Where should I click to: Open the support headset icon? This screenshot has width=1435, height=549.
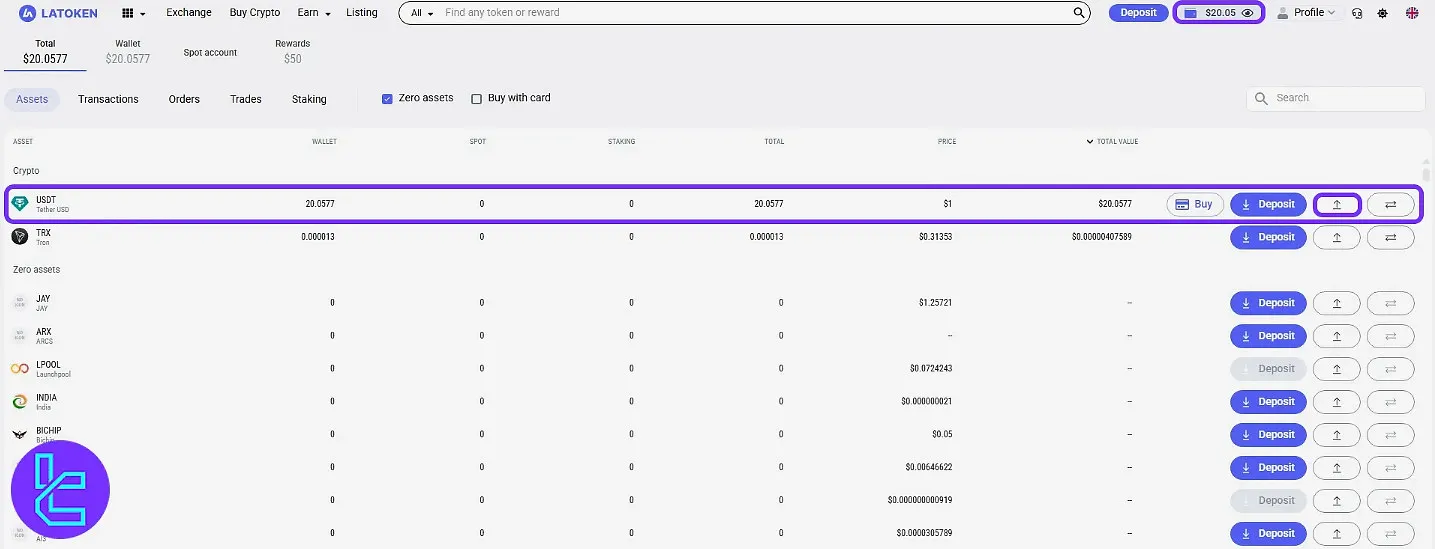(x=1357, y=13)
